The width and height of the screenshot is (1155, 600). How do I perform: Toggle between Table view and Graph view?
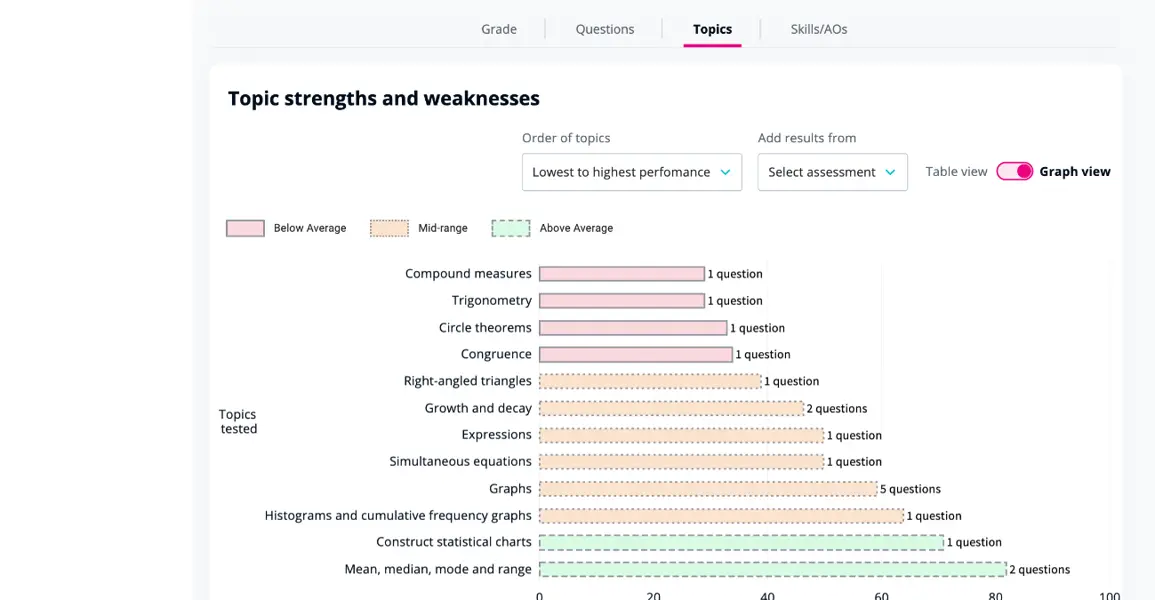pos(1014,172)
